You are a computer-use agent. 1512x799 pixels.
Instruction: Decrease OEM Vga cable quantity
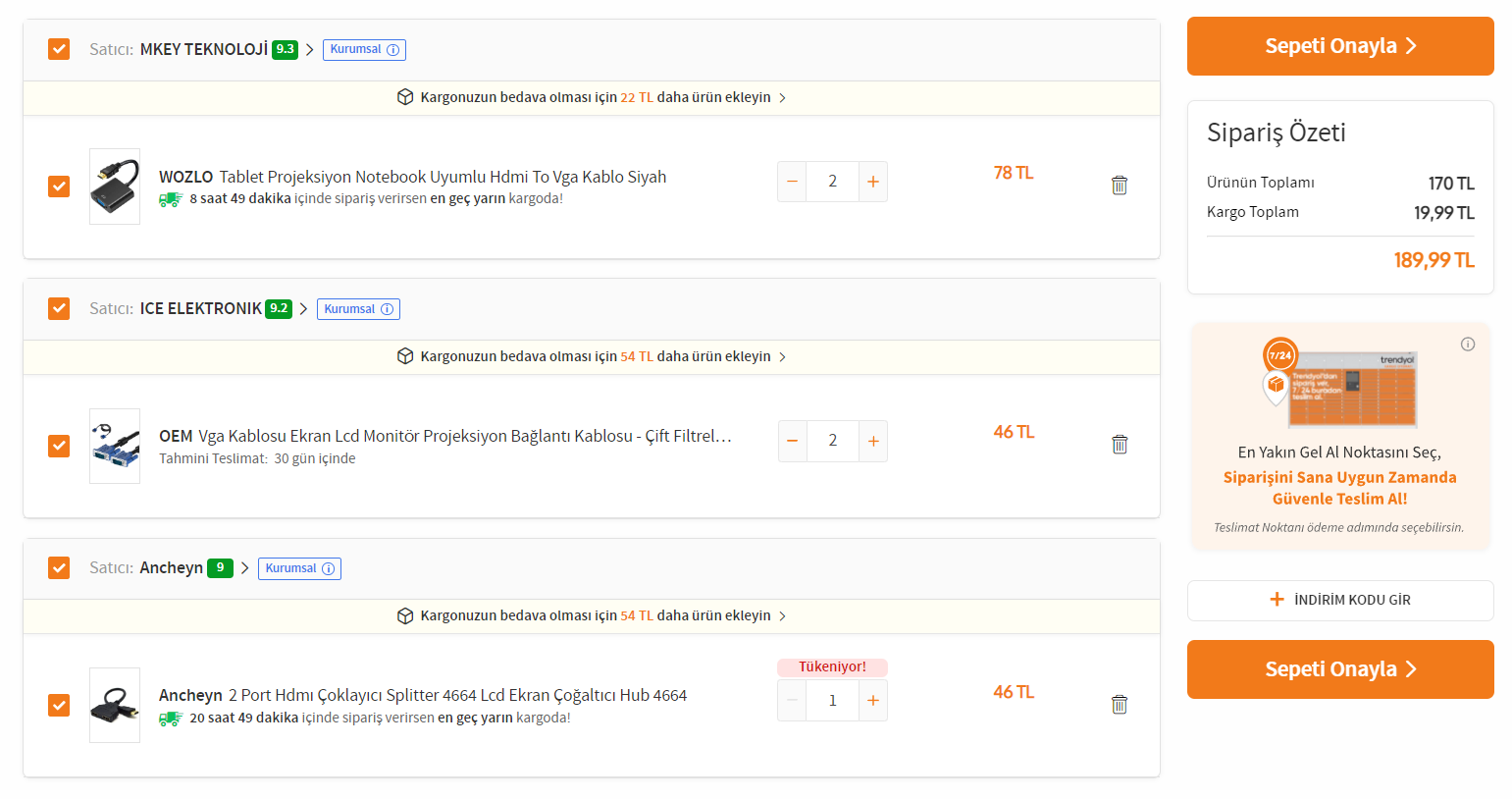pyautogui.click(x=792, y=442)
